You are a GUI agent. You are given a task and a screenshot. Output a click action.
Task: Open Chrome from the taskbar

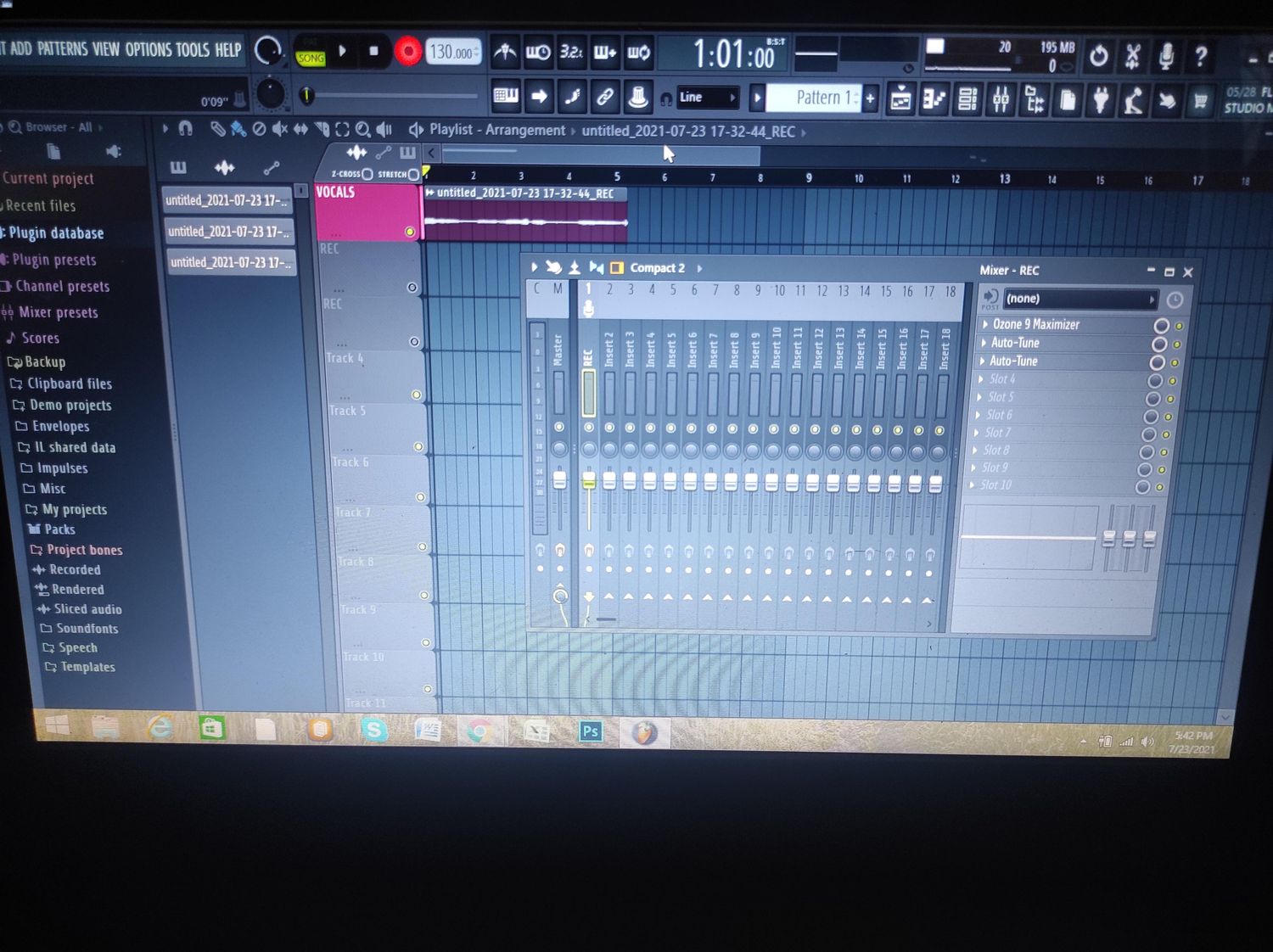click(x=480, y=731)
